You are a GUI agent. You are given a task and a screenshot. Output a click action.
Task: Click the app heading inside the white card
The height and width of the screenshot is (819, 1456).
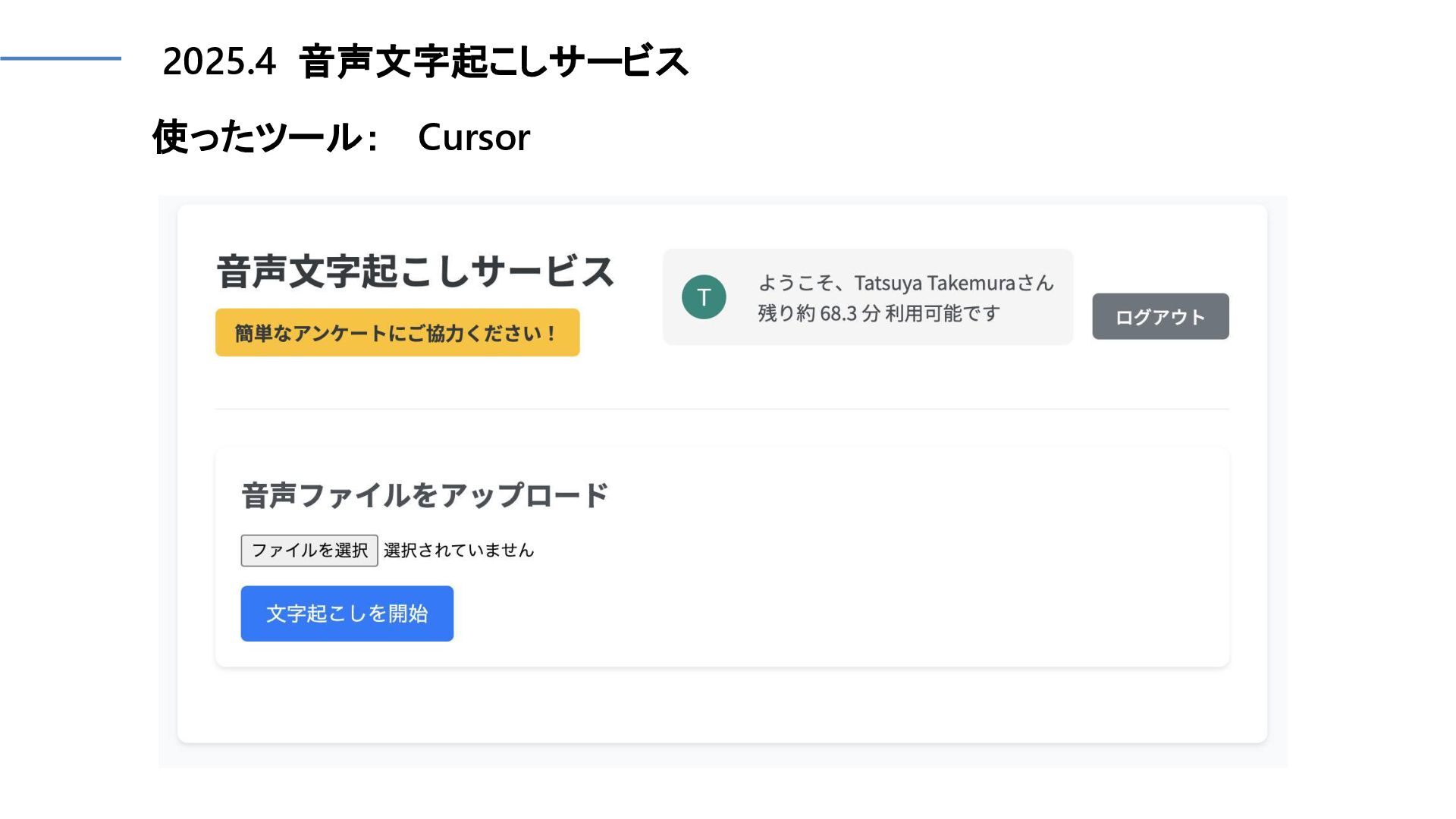[x=415, y=271]
